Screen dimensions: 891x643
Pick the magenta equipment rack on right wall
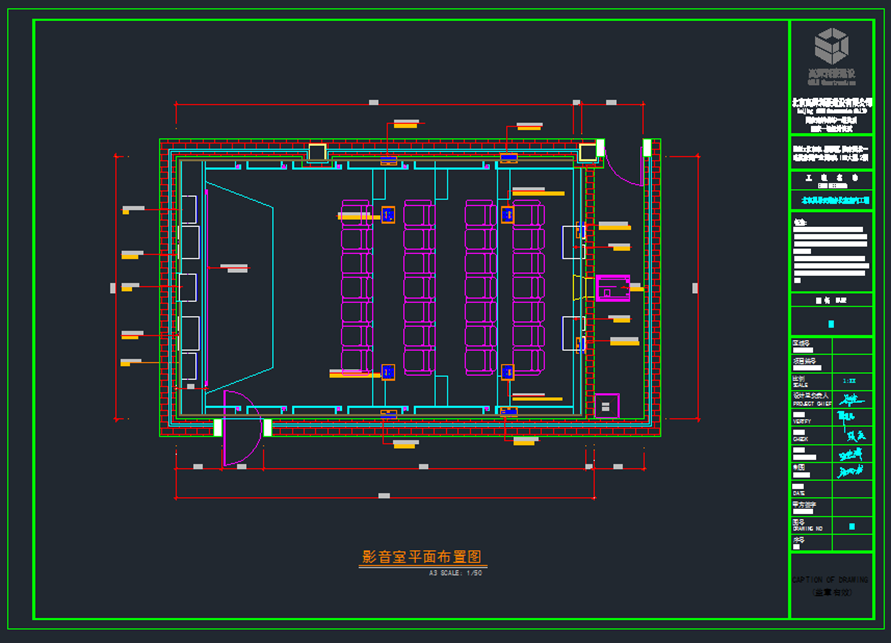[613, 288]
